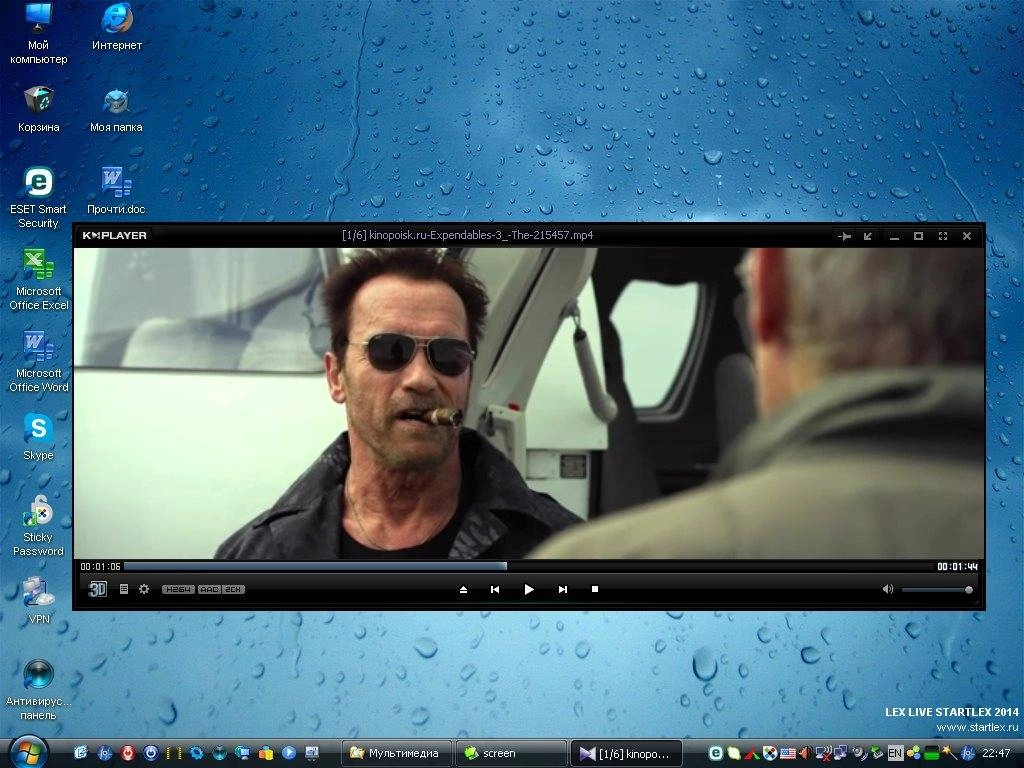This screenshot has height=768, width=1024.
Task: Select the Моя папка desktop icon
Action: [116, 109]
